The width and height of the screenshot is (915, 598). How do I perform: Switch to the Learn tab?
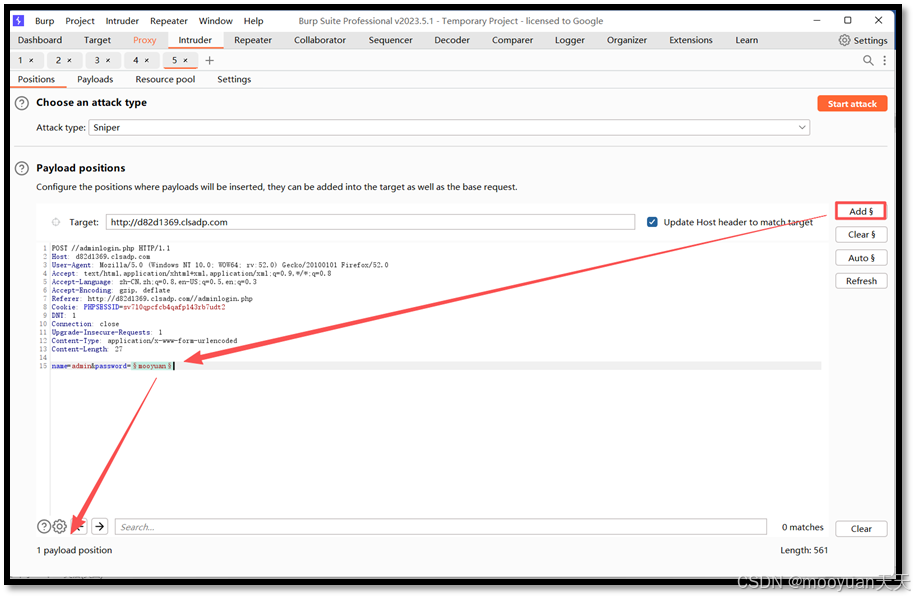click(x=746, y=40)
